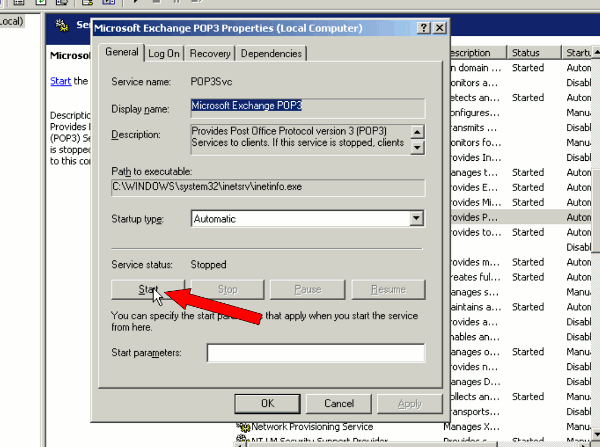Click the 'Stopped' service status text

[x=209, y=264]
